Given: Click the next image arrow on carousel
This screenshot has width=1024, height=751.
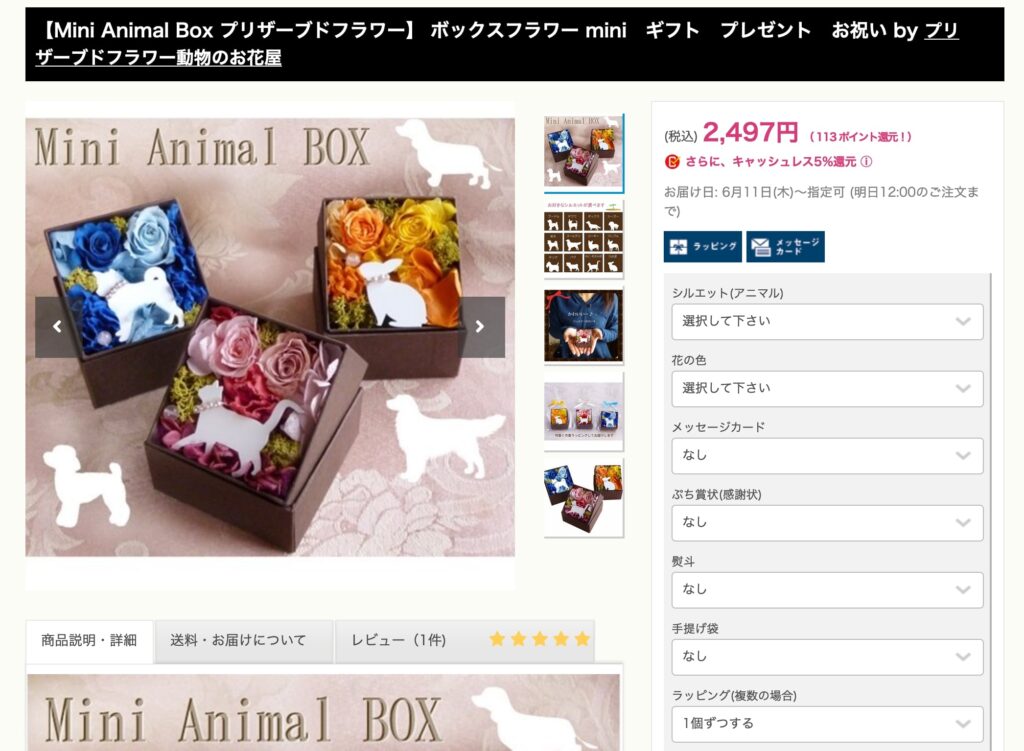Looking at the screenshot, I should tap(481, 327).
